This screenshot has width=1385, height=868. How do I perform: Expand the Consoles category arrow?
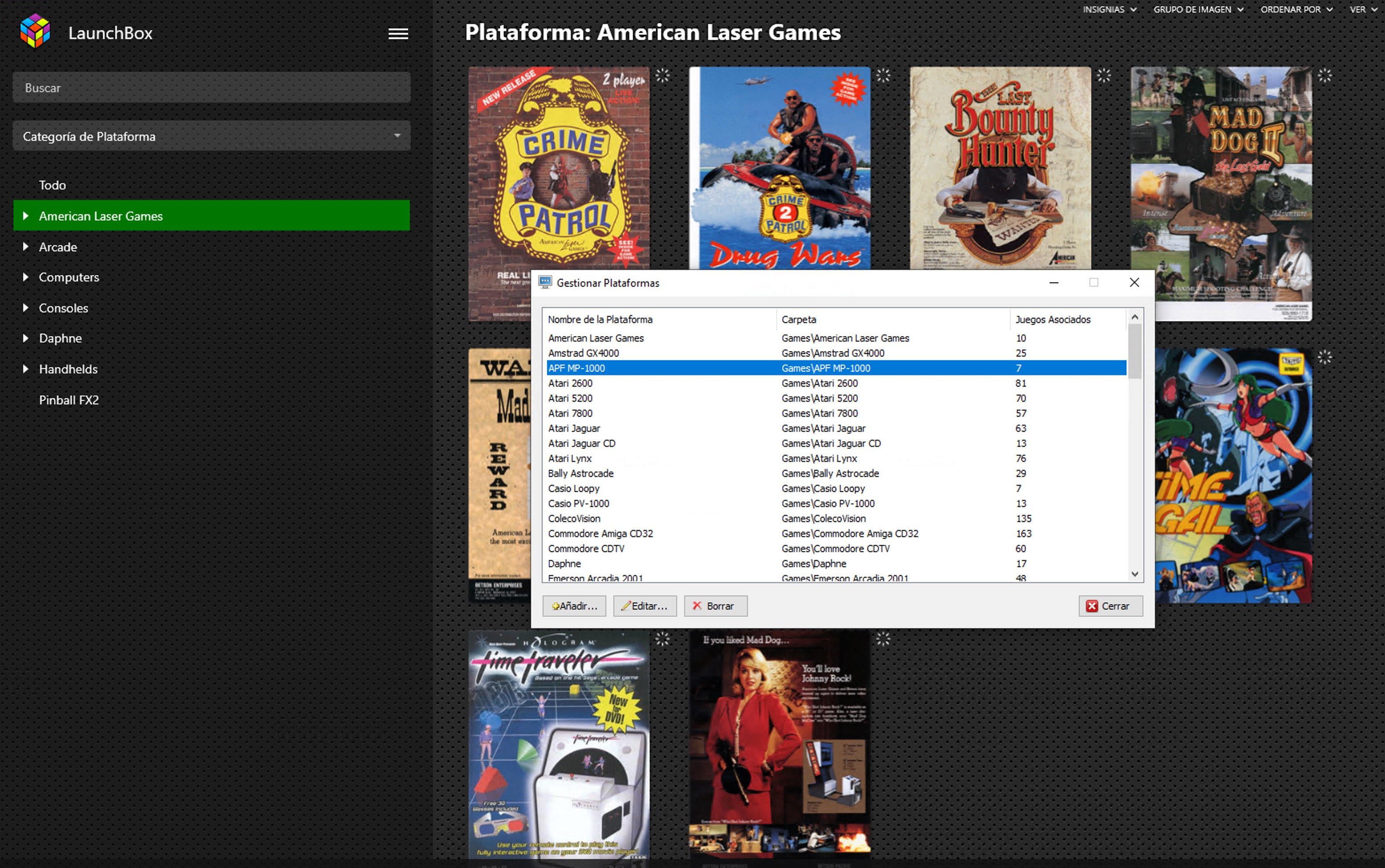point(26,308)
